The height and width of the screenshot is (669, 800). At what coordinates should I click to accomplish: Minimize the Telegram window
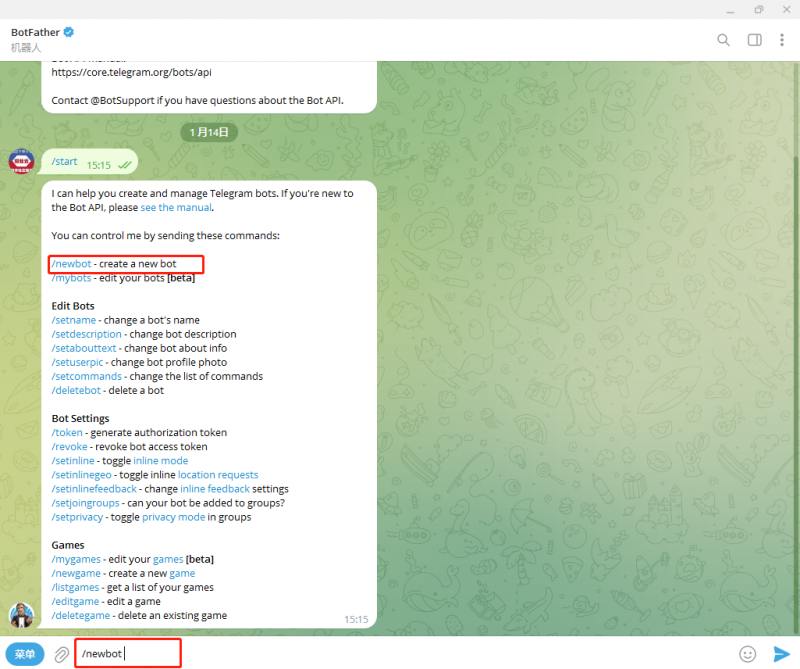731,10
